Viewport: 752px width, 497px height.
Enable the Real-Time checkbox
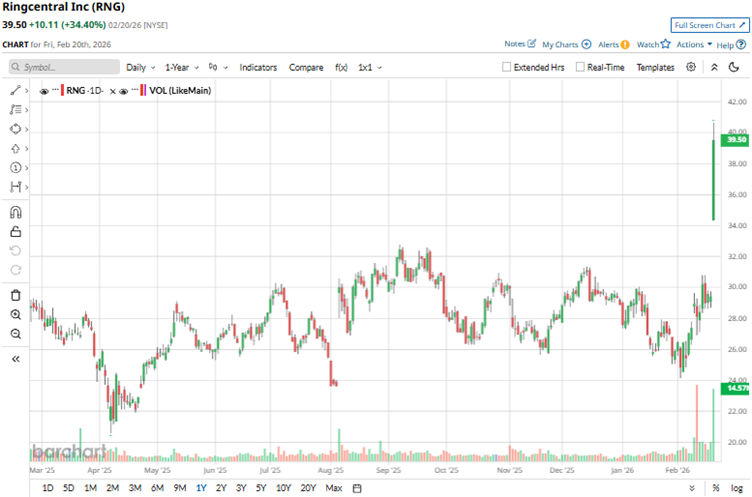[580, 67]
